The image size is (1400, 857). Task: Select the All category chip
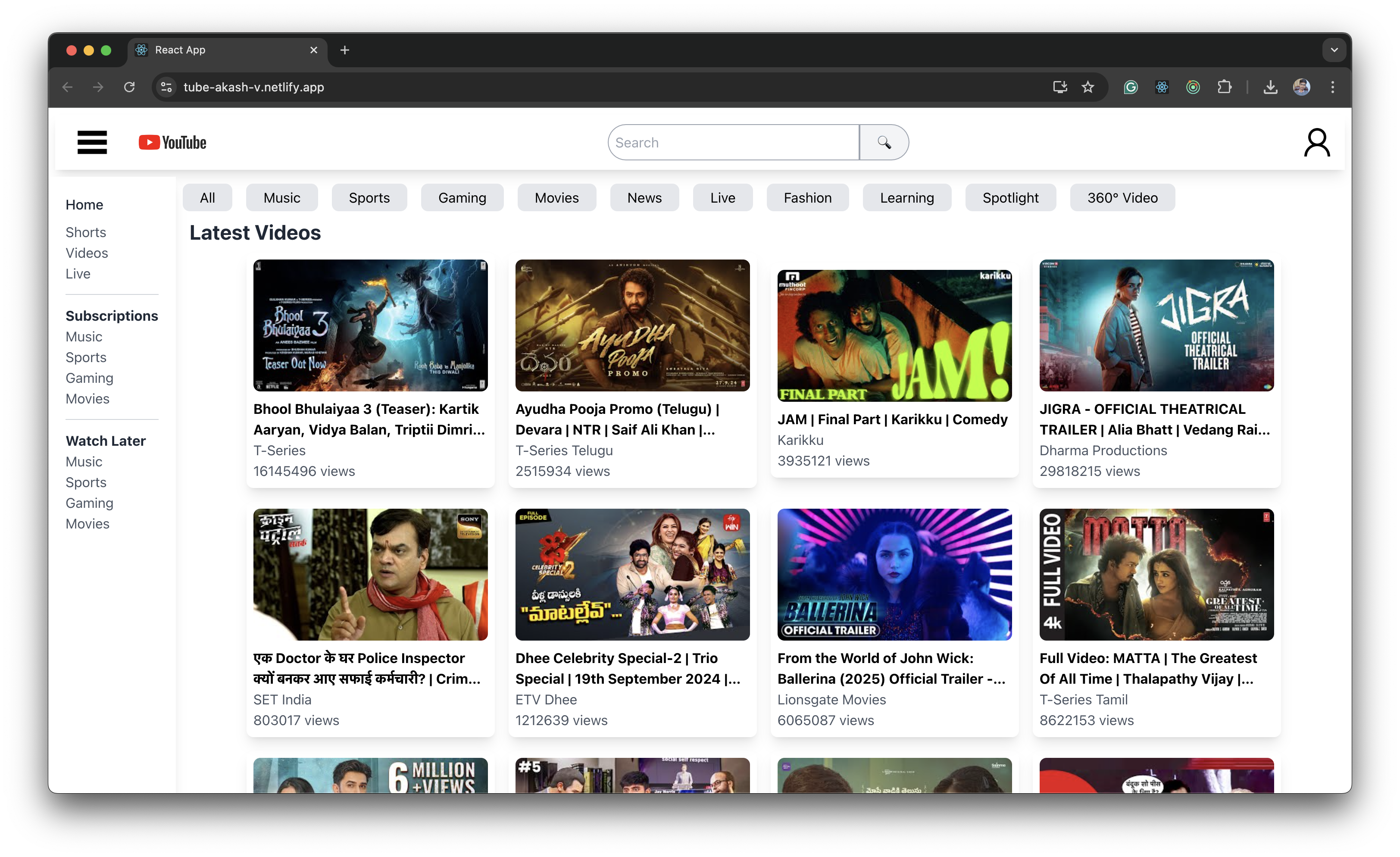tap(207, 198)
